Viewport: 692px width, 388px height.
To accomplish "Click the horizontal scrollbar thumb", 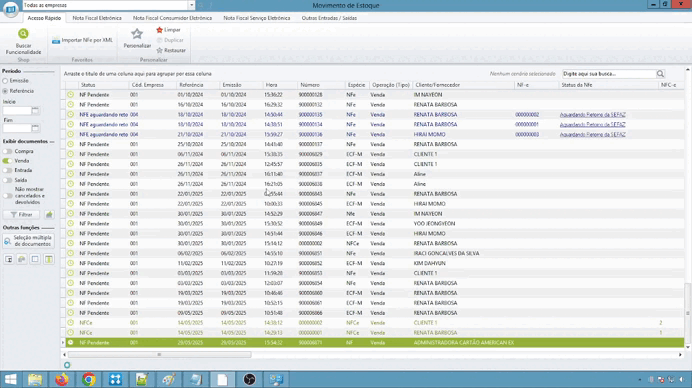I will 159,354.
